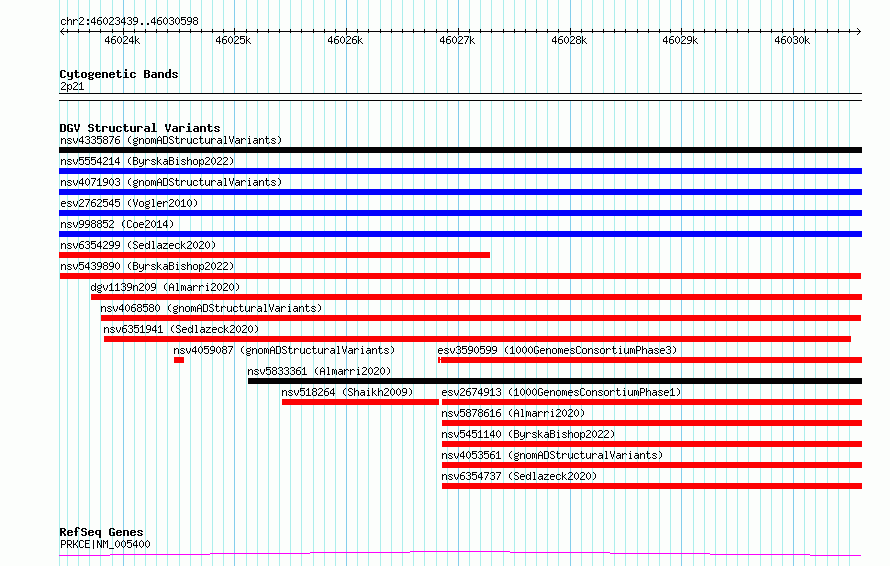Click the DGV Structural Variants track heading
Viewport: 890px width, 566px height.
(140, 128)
